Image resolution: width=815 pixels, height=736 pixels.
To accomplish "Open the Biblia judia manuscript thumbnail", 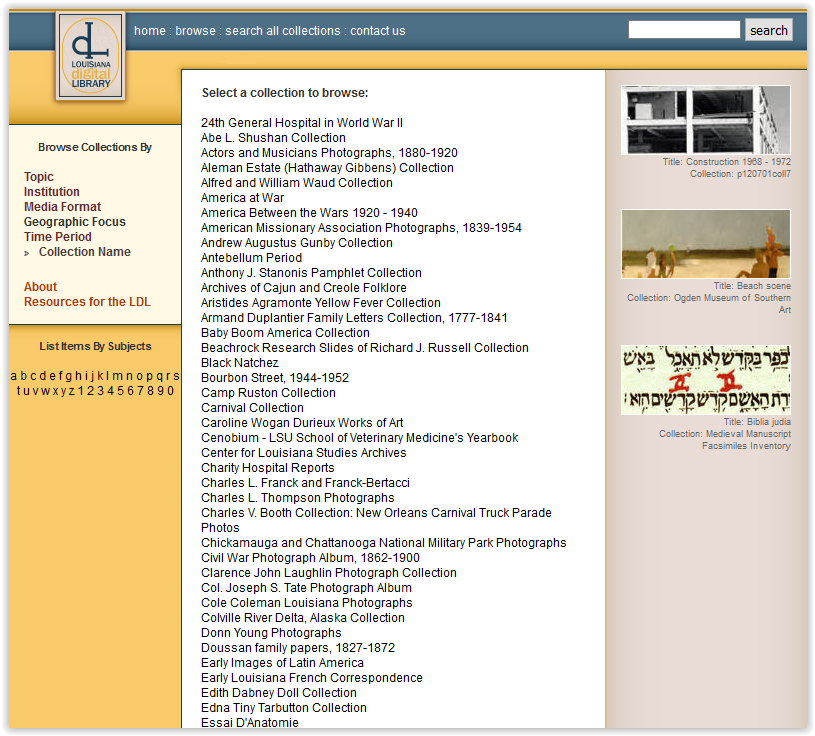I will 706,380.
